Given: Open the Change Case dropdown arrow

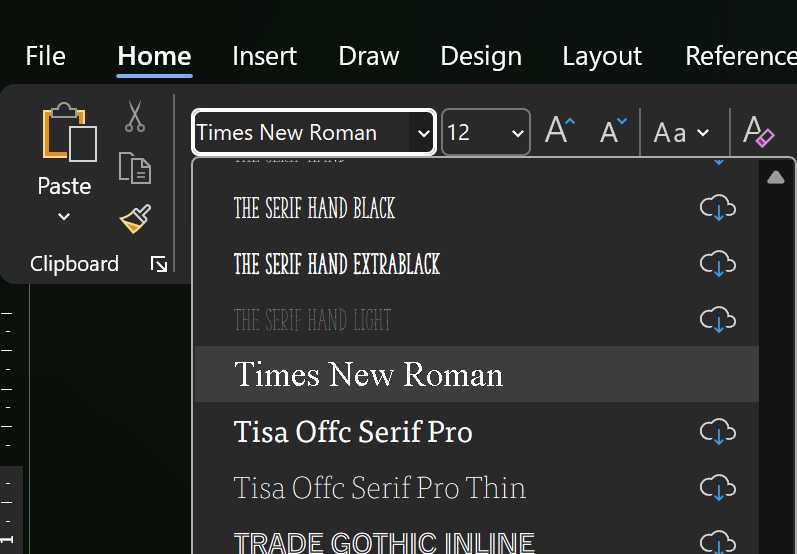Looking at the screenshot, I should [x=703, y=133].
